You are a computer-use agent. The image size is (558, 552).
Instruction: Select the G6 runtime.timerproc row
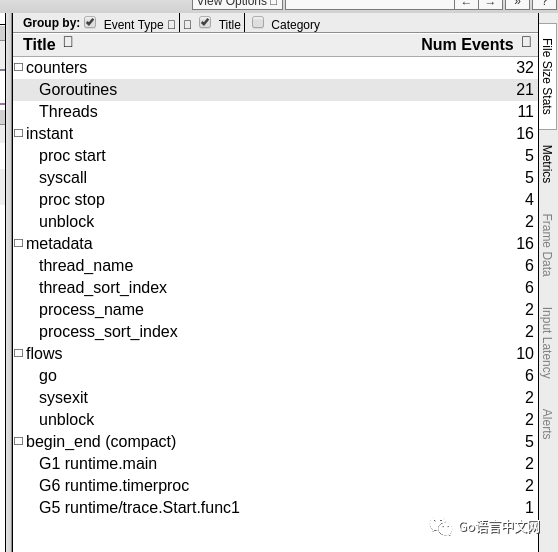point(275,485)
